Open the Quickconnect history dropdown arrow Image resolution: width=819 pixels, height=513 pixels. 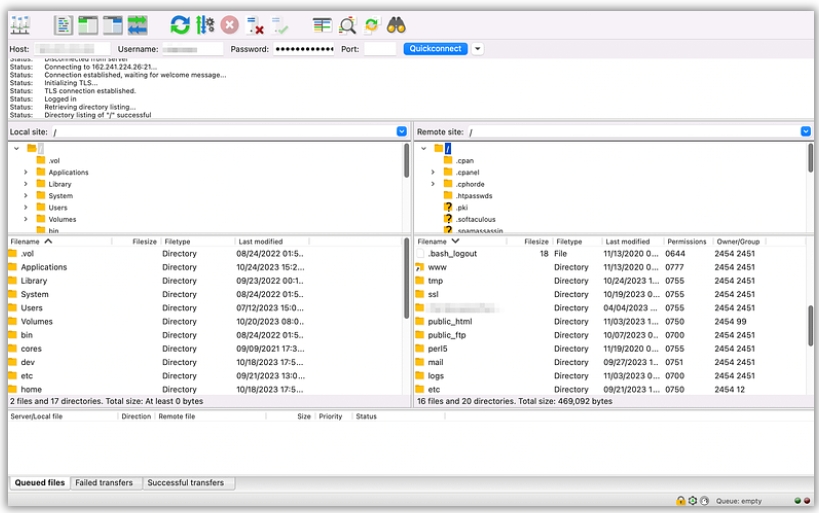pos(477,48)
